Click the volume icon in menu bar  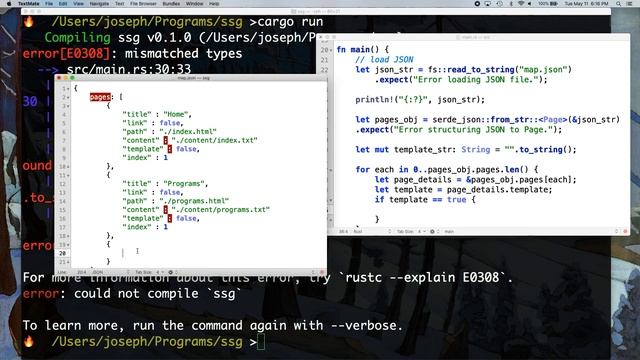[530, 4]
